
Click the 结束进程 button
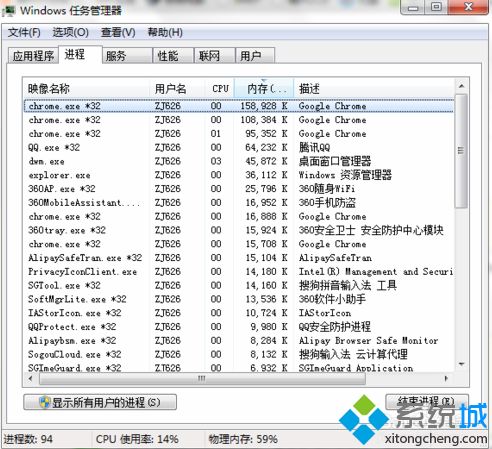[427, 402]
